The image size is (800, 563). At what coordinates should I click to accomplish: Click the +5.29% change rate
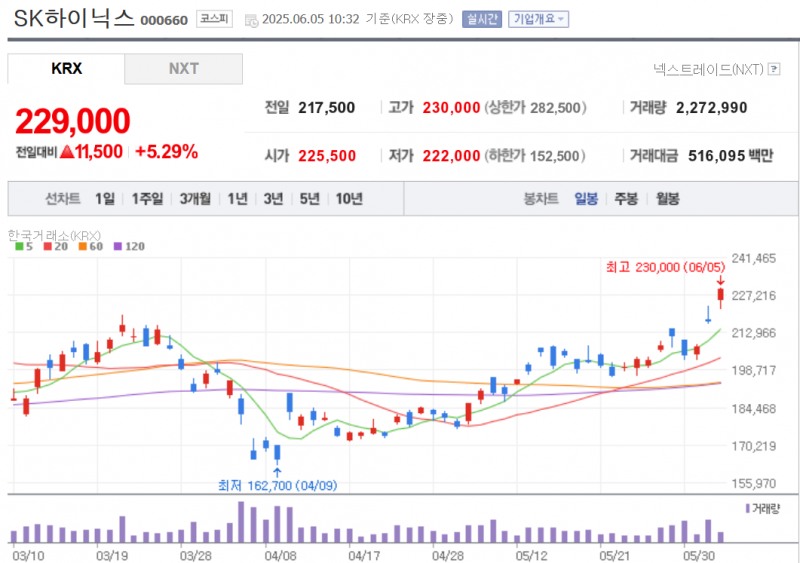pyautogui.click(x=166, y=152)
